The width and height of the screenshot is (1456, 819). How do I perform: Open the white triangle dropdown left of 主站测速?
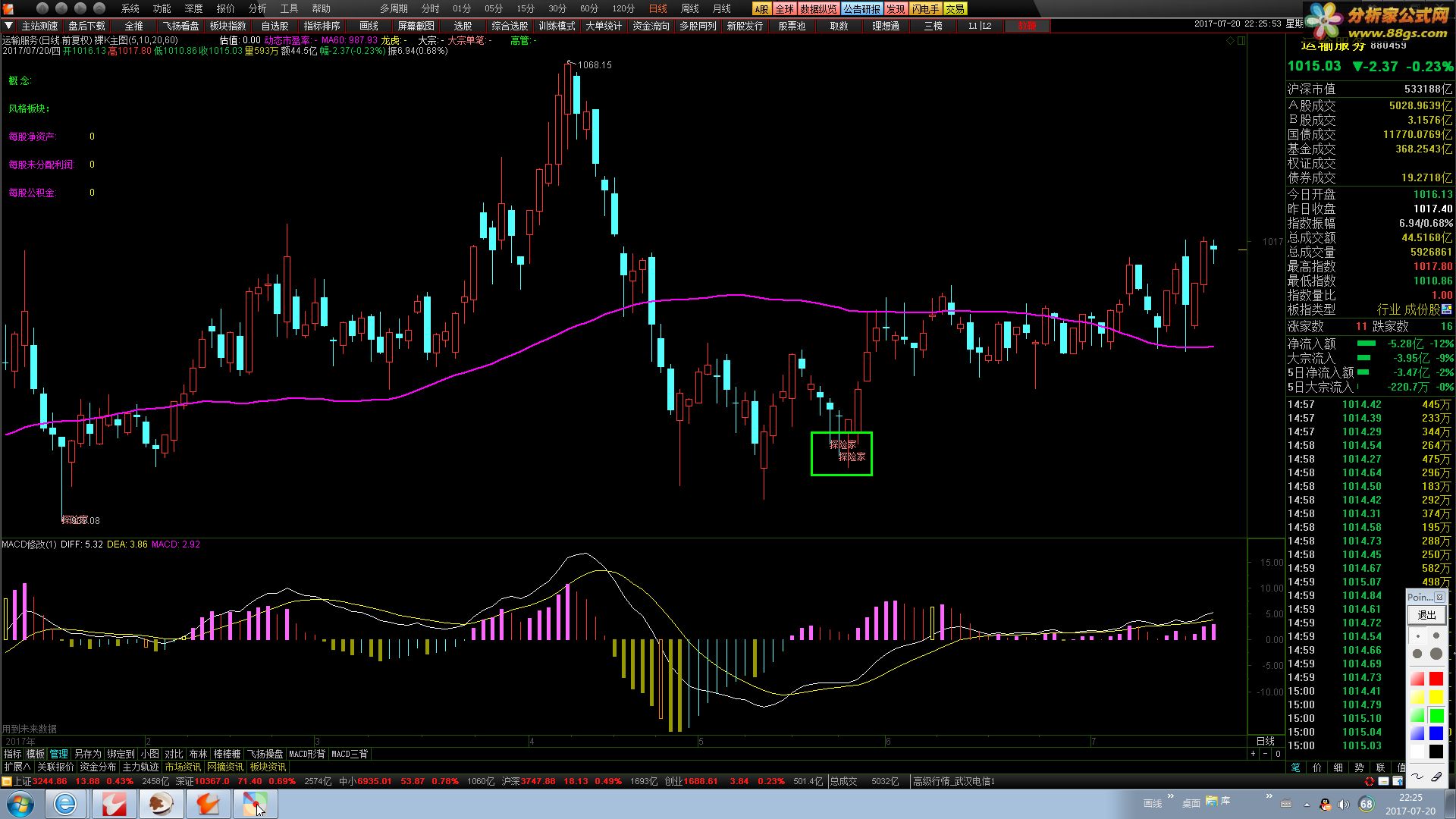pos(8,26)
